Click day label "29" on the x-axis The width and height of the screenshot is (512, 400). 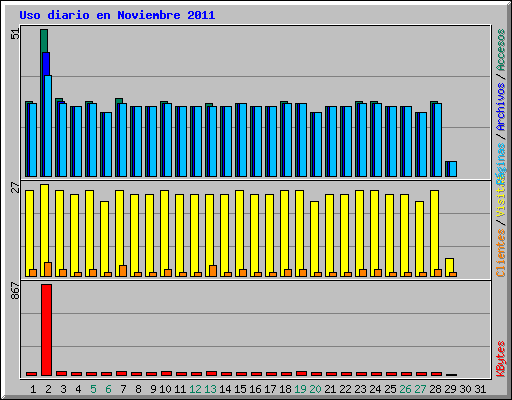tap(450, 389)
